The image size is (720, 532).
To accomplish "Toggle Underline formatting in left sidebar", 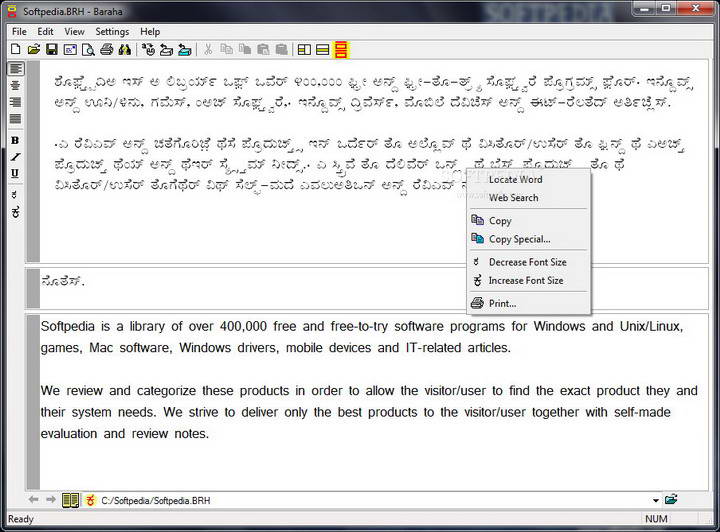I will pos(15,173).
